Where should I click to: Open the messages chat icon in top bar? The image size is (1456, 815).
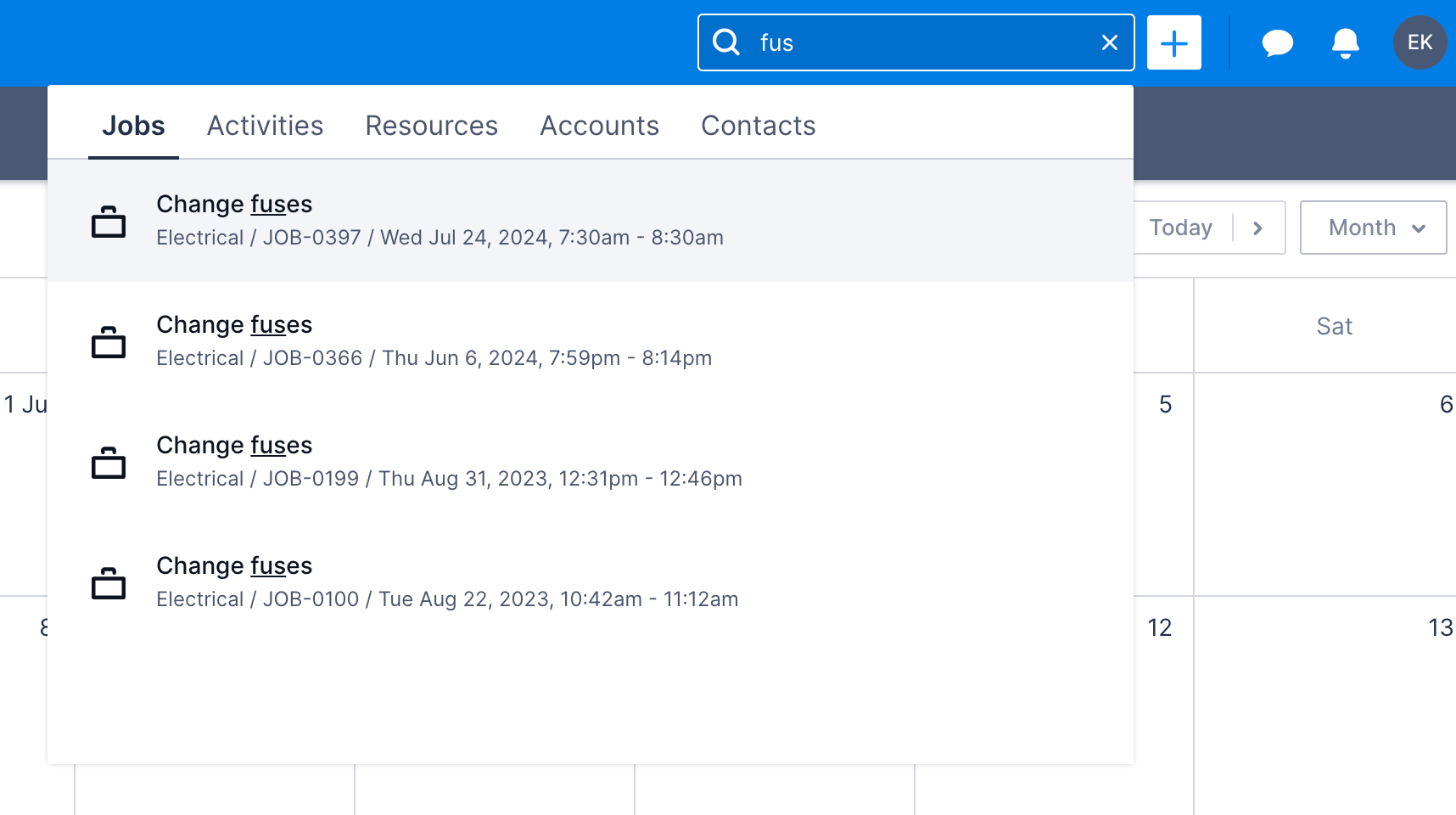[1277, 42]
